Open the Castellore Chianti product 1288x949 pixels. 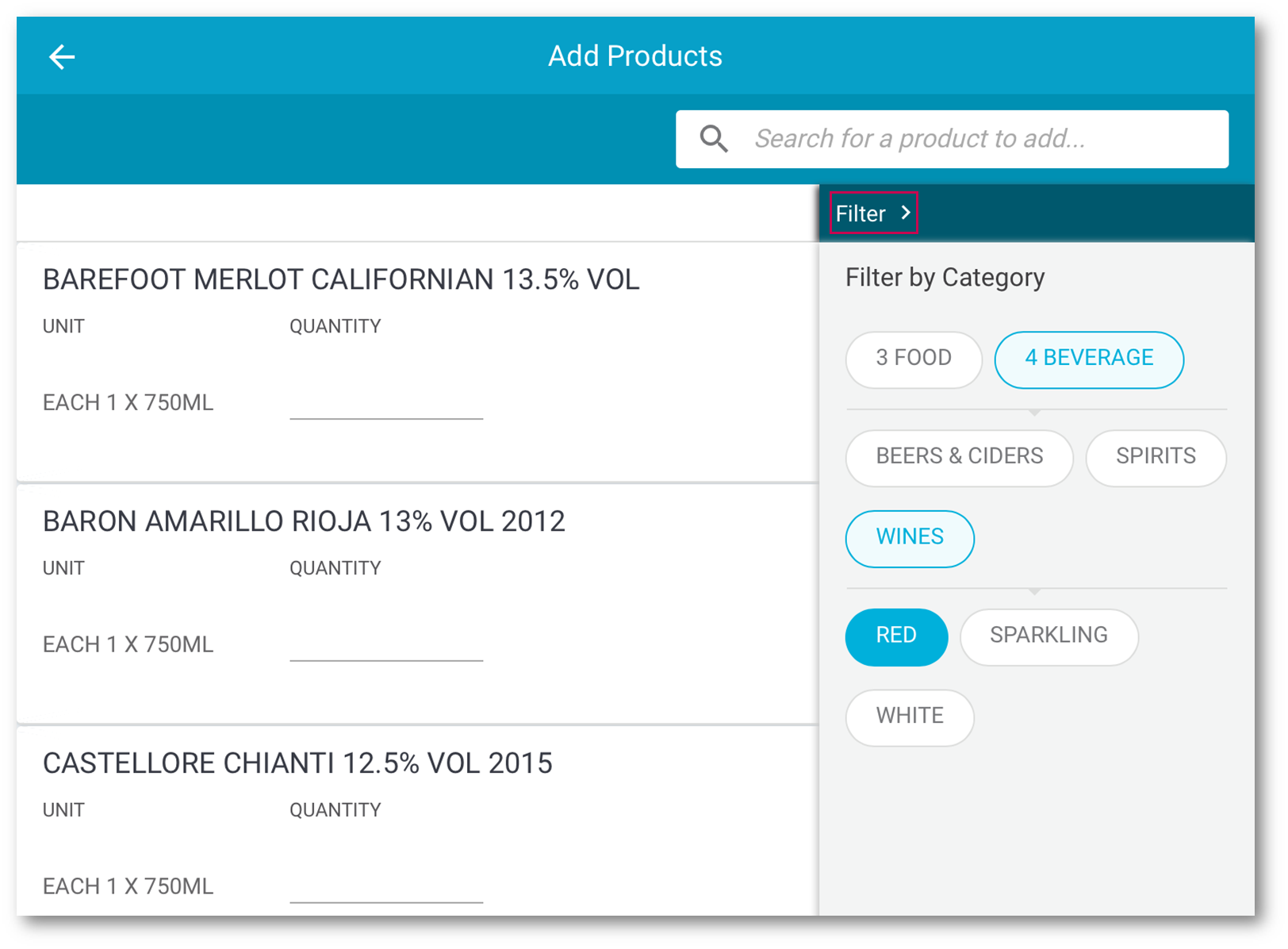coord(297,763)
